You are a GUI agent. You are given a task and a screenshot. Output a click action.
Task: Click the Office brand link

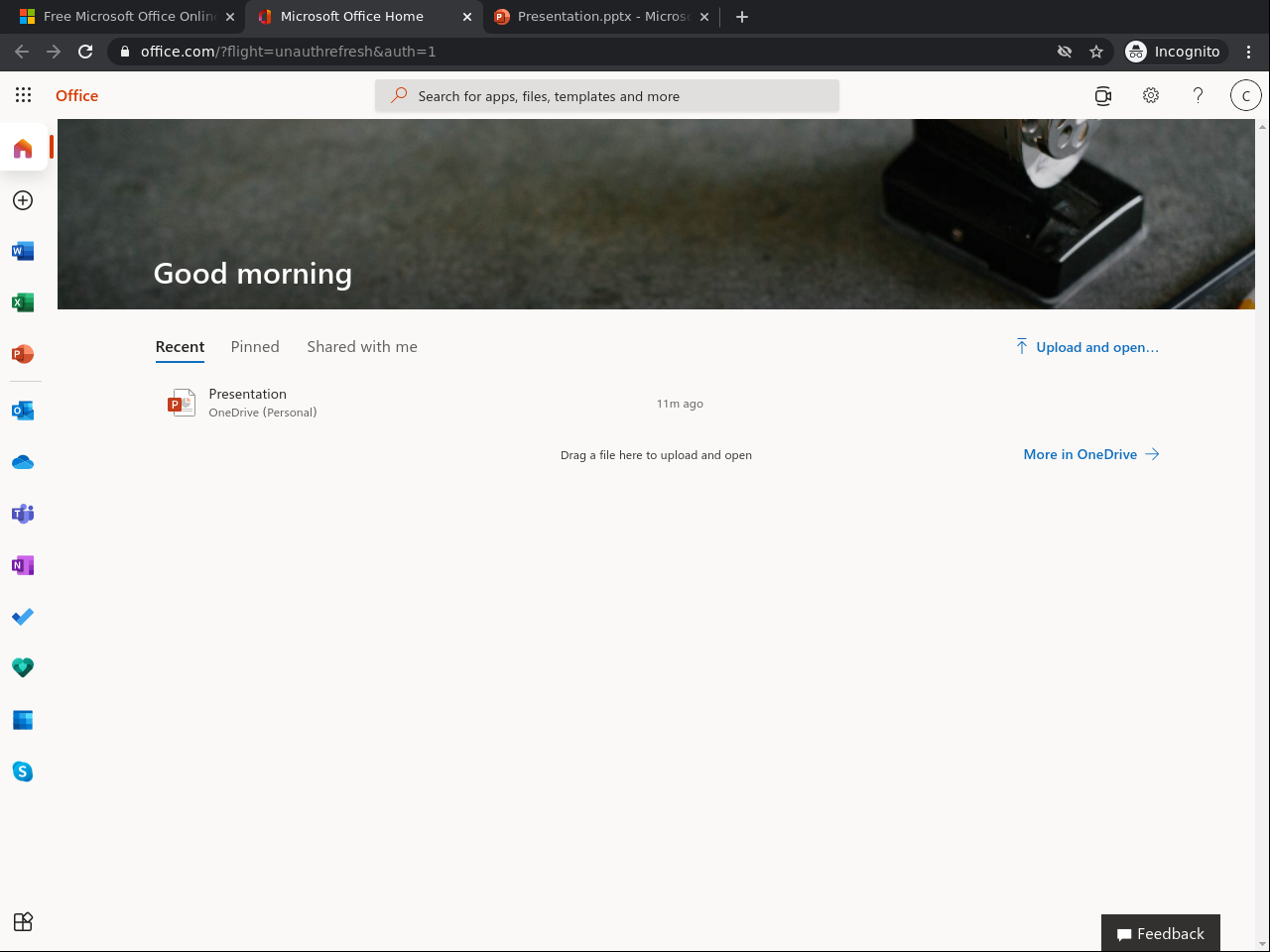click(77, 95)
